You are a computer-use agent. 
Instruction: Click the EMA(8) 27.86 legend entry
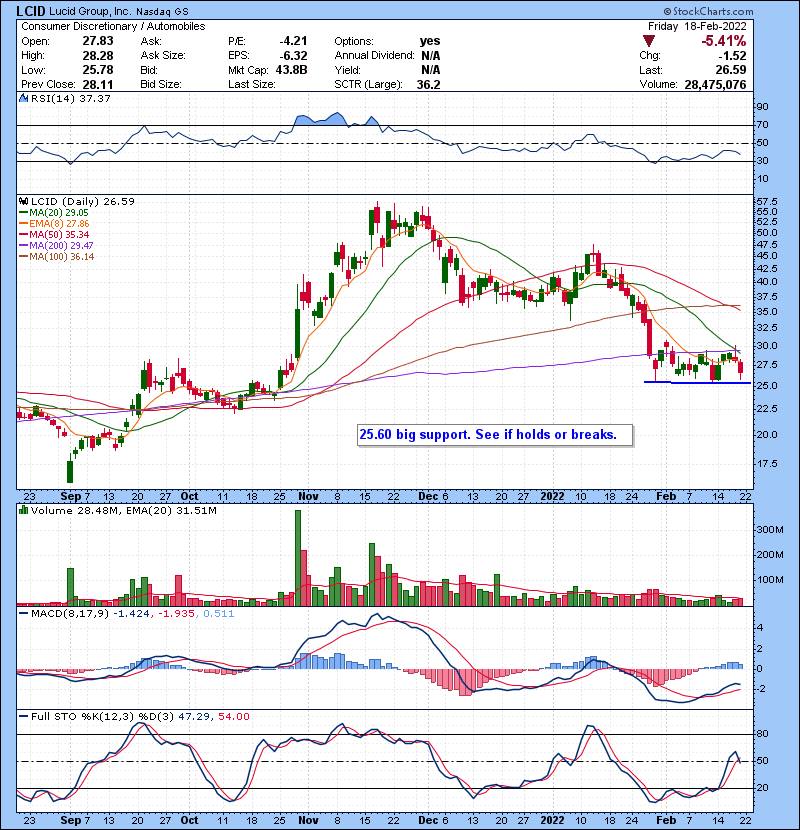click(x=54, y=223)
